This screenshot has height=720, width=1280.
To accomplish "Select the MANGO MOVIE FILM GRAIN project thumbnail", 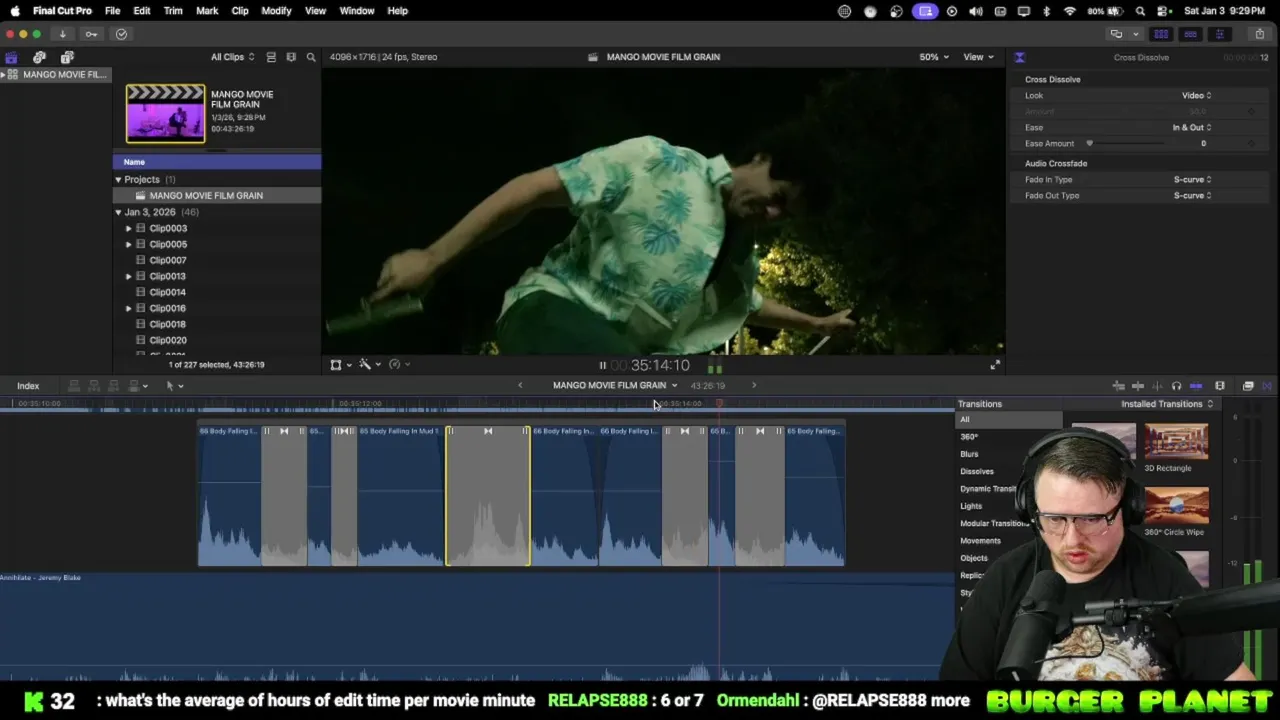I will click(165, 113).
